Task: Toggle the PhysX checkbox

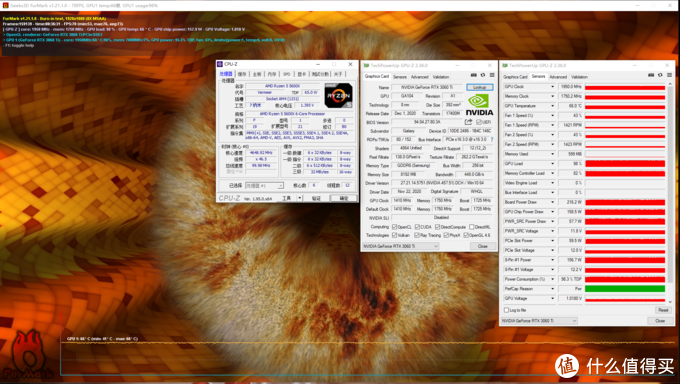Action: (x=446, y=235)
